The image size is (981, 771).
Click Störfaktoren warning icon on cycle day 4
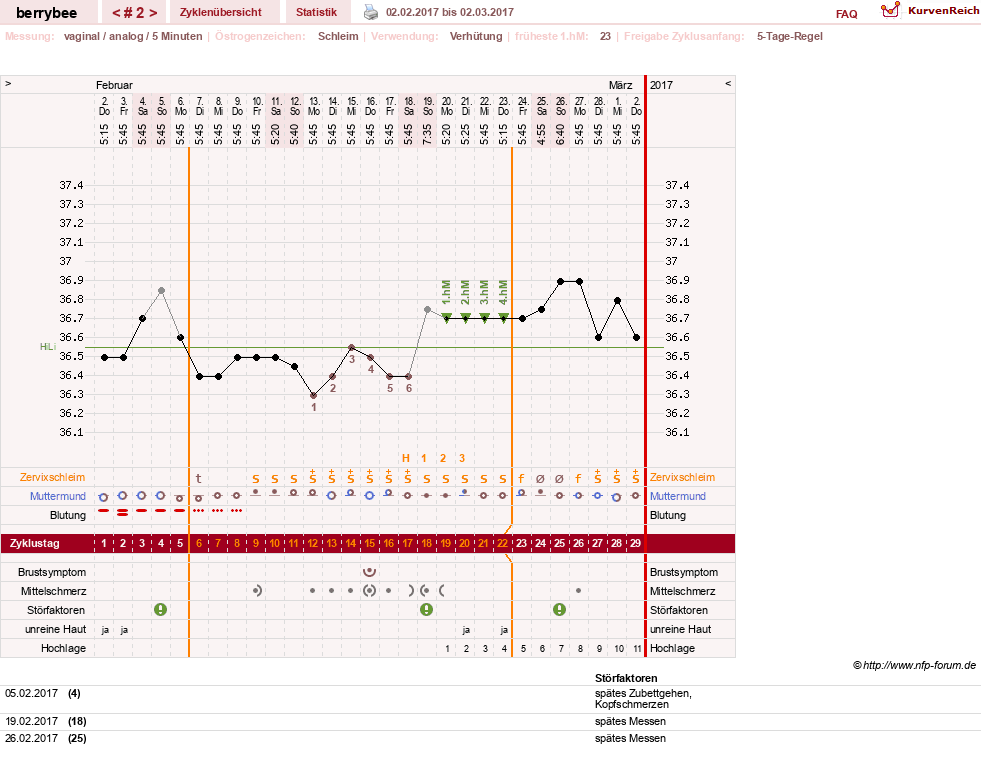(x=161, y=610)
